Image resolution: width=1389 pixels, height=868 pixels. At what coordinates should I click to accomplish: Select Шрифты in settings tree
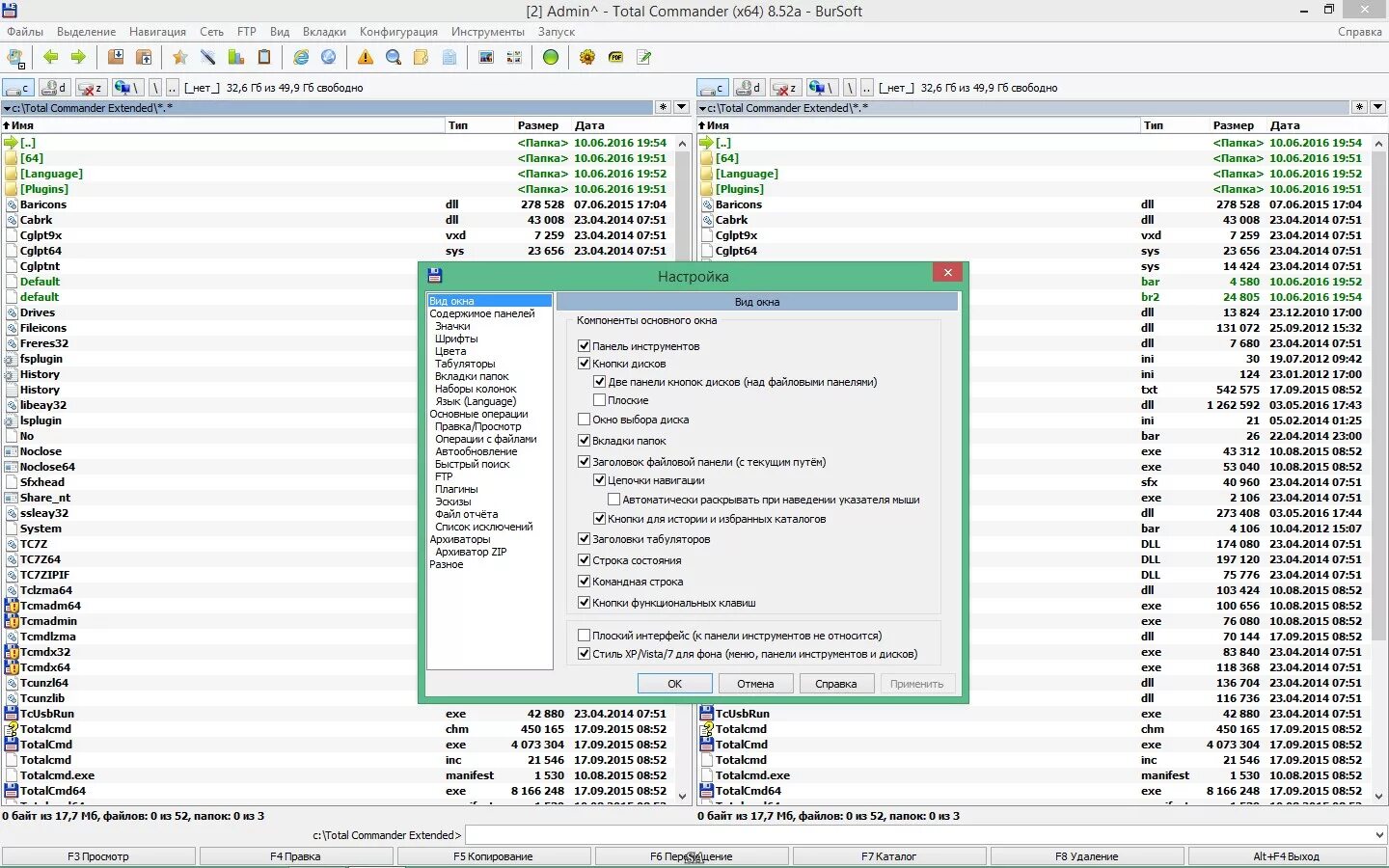pos(456,339)
